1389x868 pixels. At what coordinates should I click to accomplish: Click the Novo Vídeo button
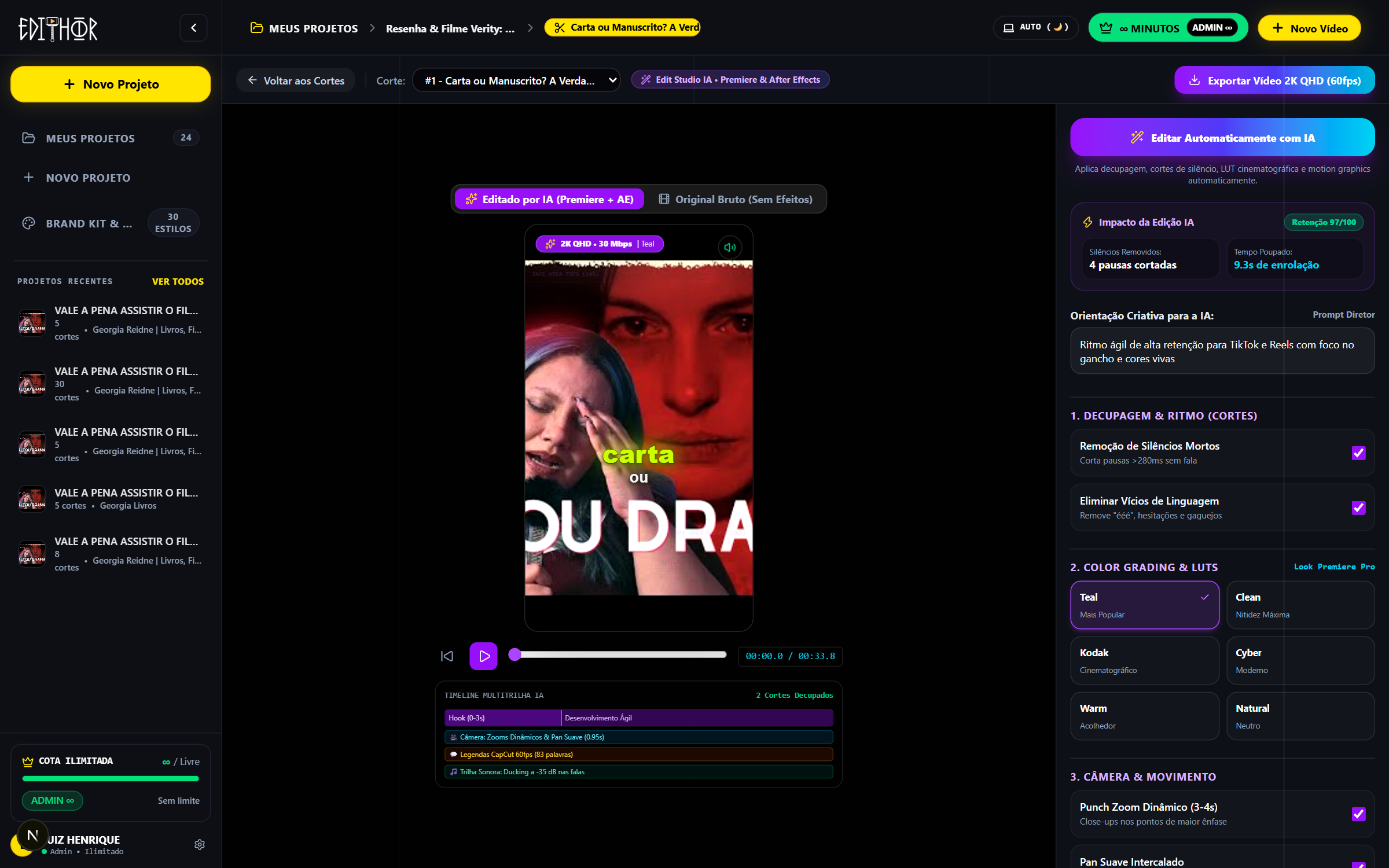(1309, 28)
